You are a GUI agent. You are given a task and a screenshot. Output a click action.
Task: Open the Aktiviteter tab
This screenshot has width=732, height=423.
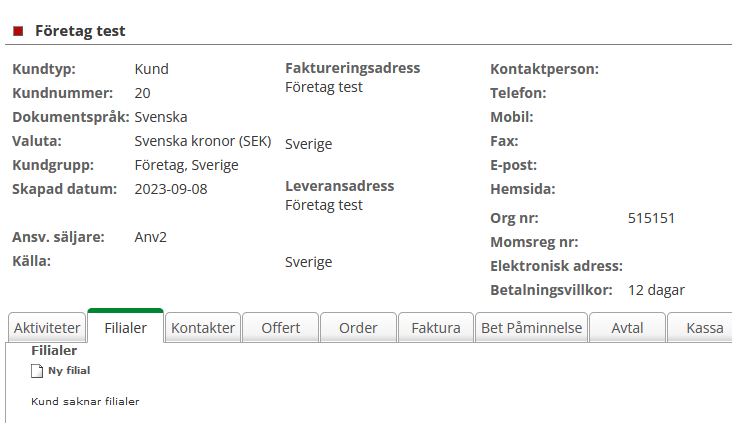47,328
